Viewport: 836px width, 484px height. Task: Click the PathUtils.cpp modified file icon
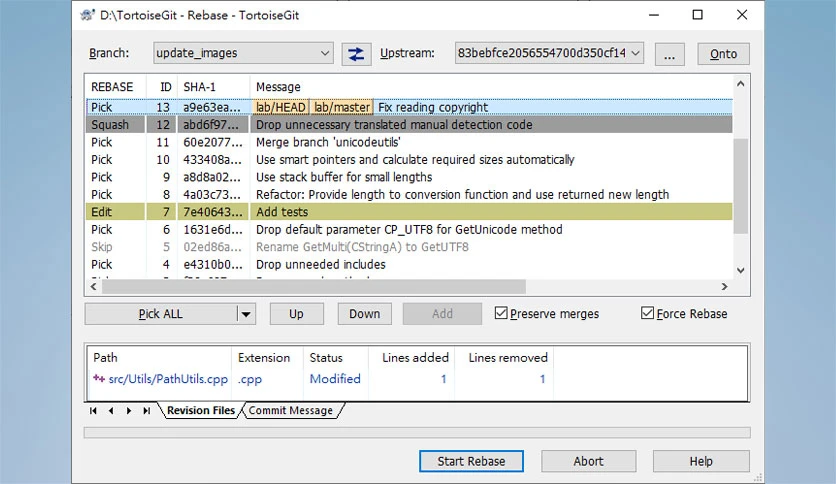click(99, 378)
